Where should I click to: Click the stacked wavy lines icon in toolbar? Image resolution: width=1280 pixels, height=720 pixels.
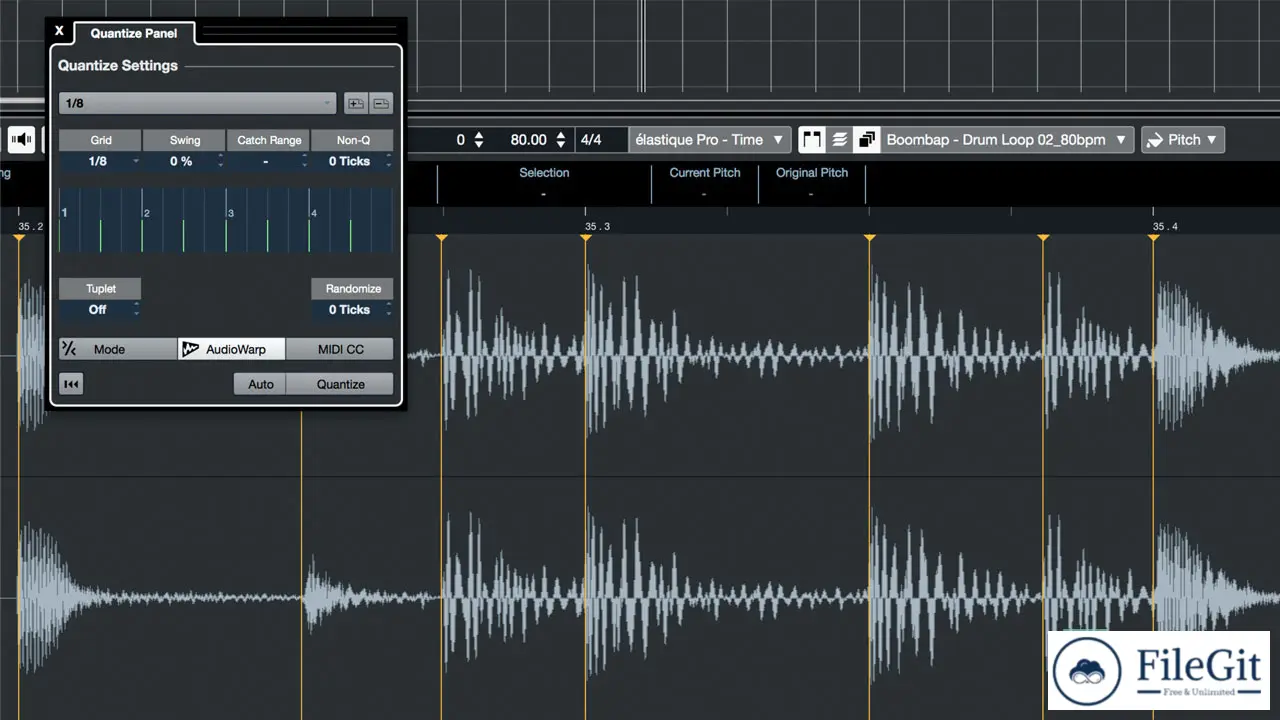839,140
